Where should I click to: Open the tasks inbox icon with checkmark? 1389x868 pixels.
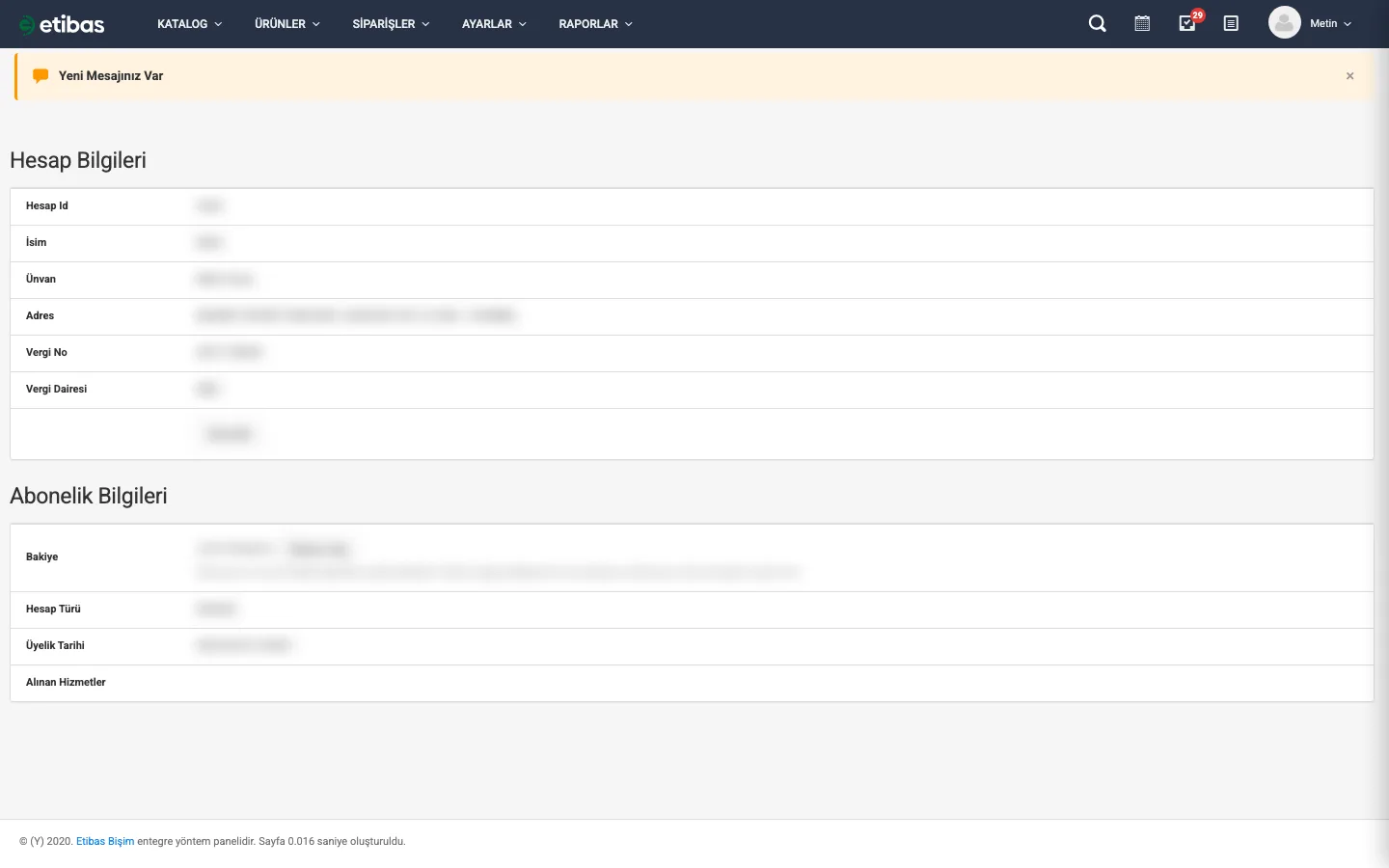tap(1186, 24)
